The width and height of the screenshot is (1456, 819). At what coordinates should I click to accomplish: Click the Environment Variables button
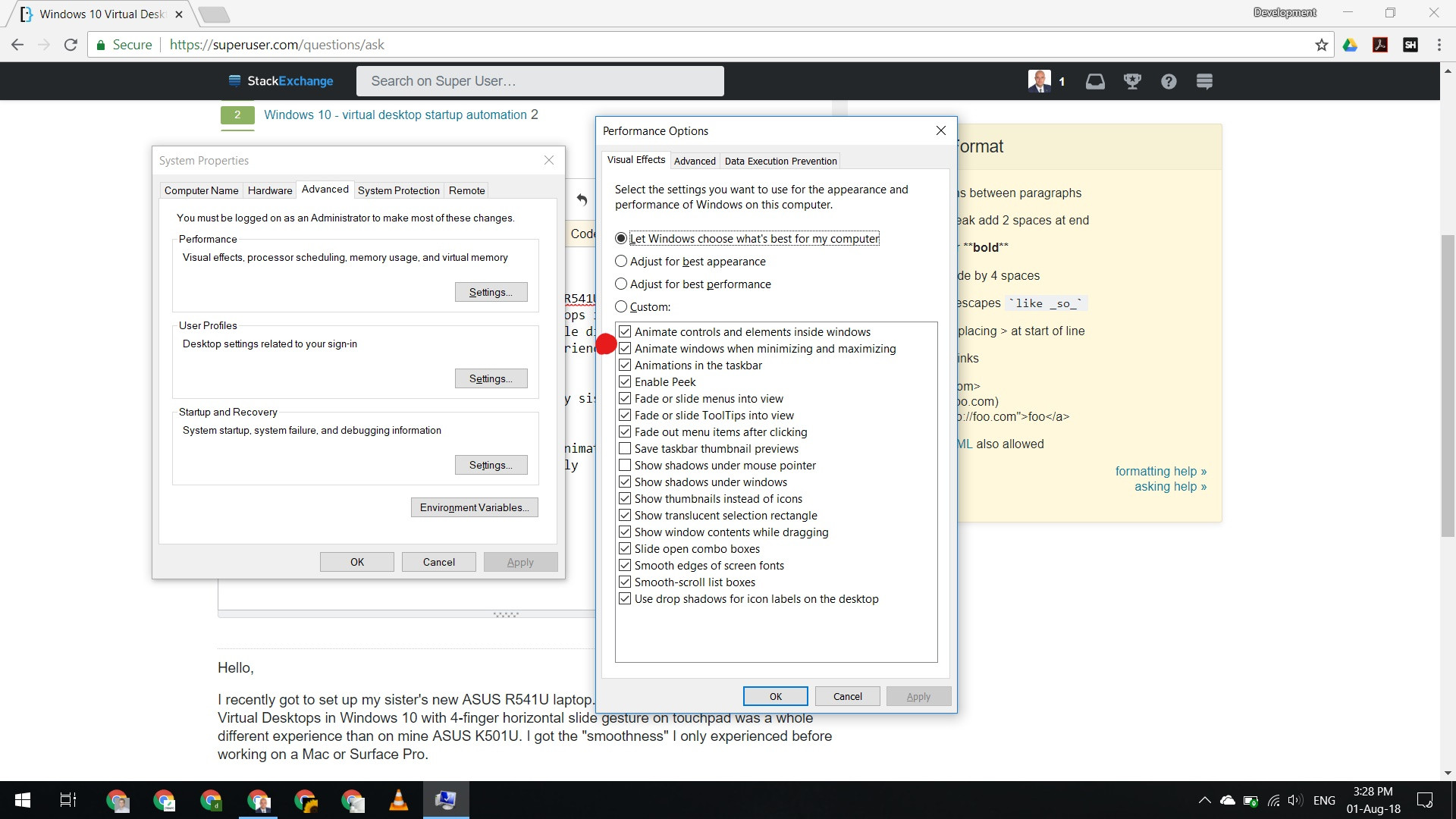(474, 507)
